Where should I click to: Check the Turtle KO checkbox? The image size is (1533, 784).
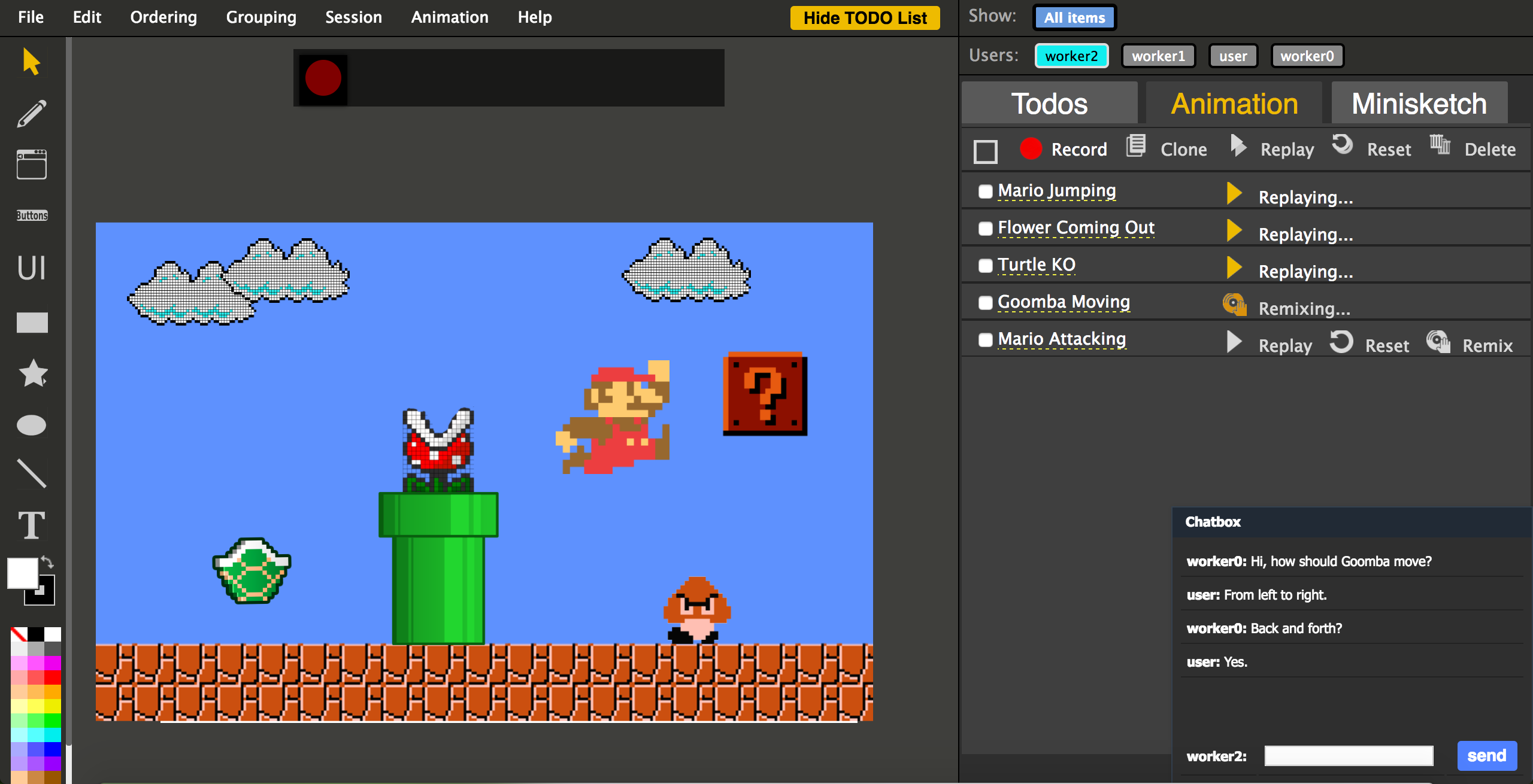click(985, 265)
